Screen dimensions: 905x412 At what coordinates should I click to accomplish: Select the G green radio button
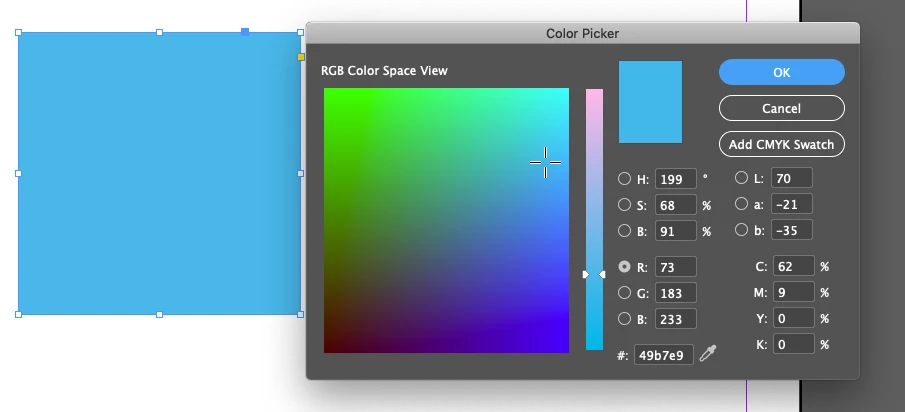pyautogui.click(x=624, y=293)
